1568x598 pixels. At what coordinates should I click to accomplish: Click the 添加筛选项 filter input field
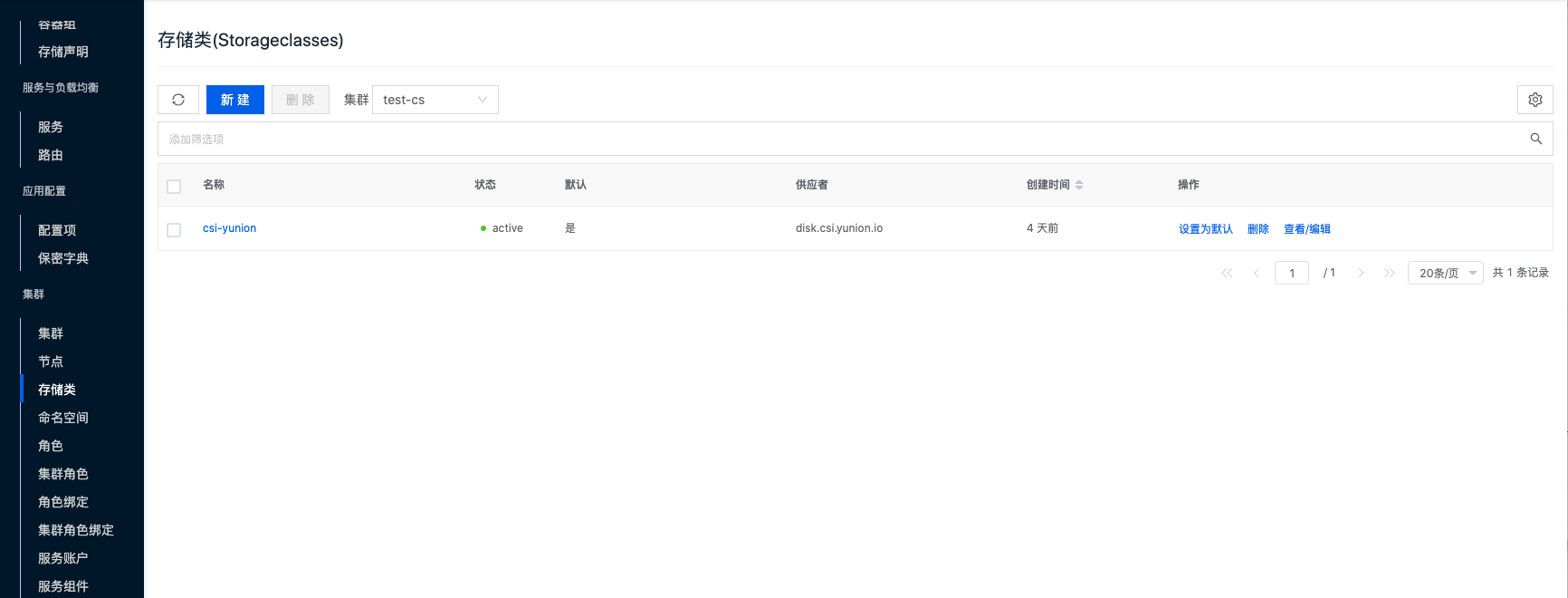click(x=815, y=139)
